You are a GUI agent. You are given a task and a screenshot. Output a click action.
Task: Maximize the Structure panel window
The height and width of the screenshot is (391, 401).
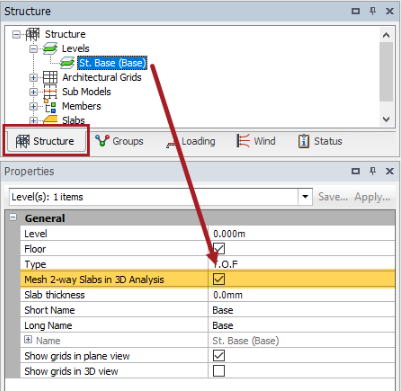point(356,11)
